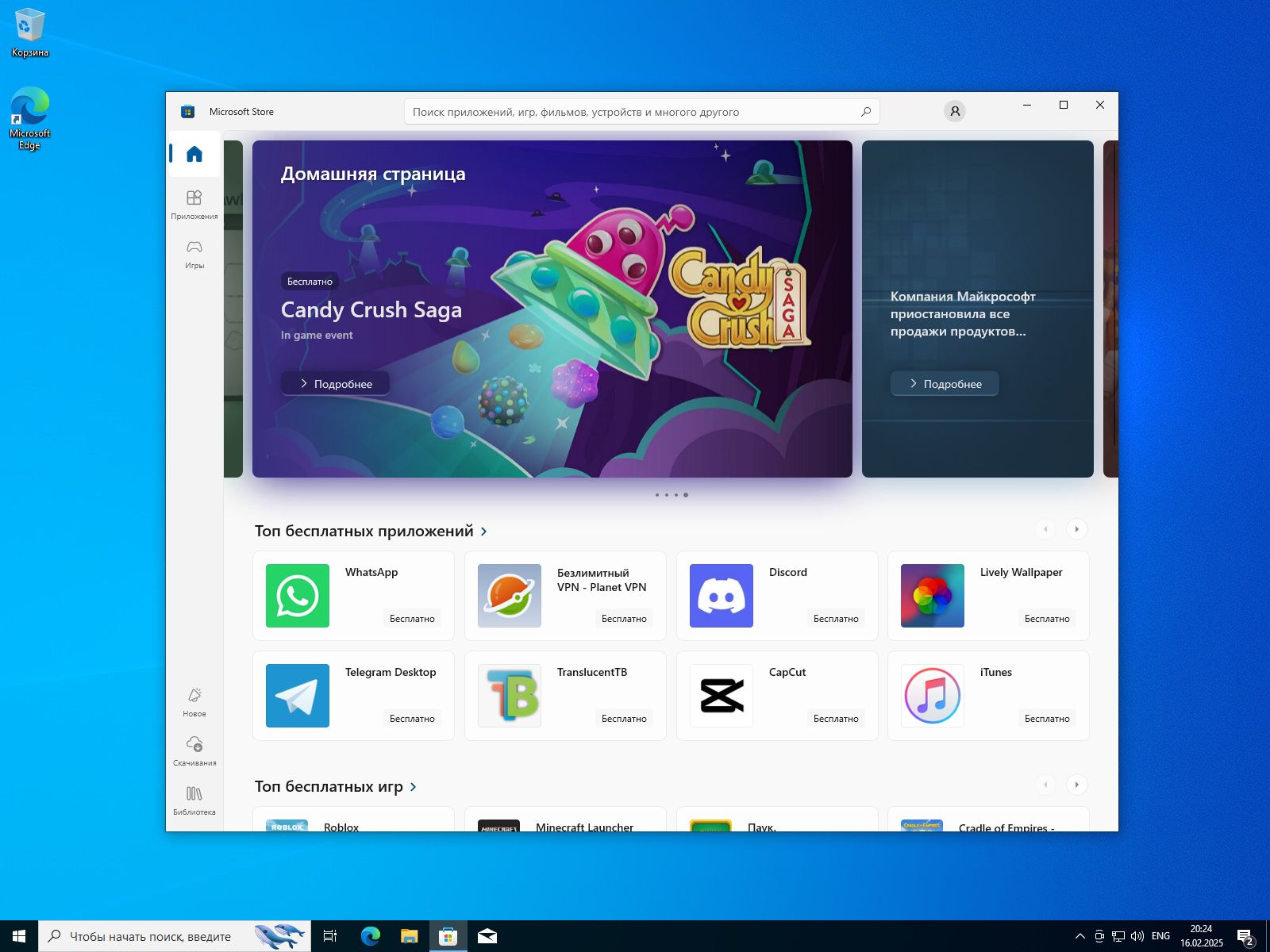Expand Топ бесплатных приложений with its chevron

(483, 531)
